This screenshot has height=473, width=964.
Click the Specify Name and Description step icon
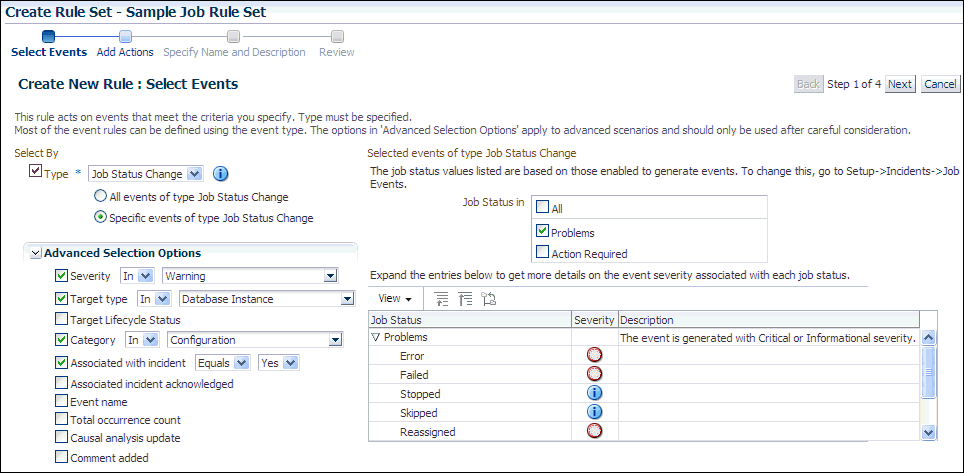234,37
